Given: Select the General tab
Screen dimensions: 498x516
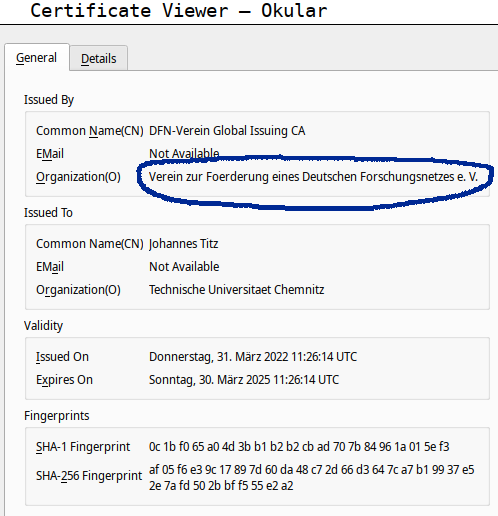Looking at the screenshot, I should (37, 58).
